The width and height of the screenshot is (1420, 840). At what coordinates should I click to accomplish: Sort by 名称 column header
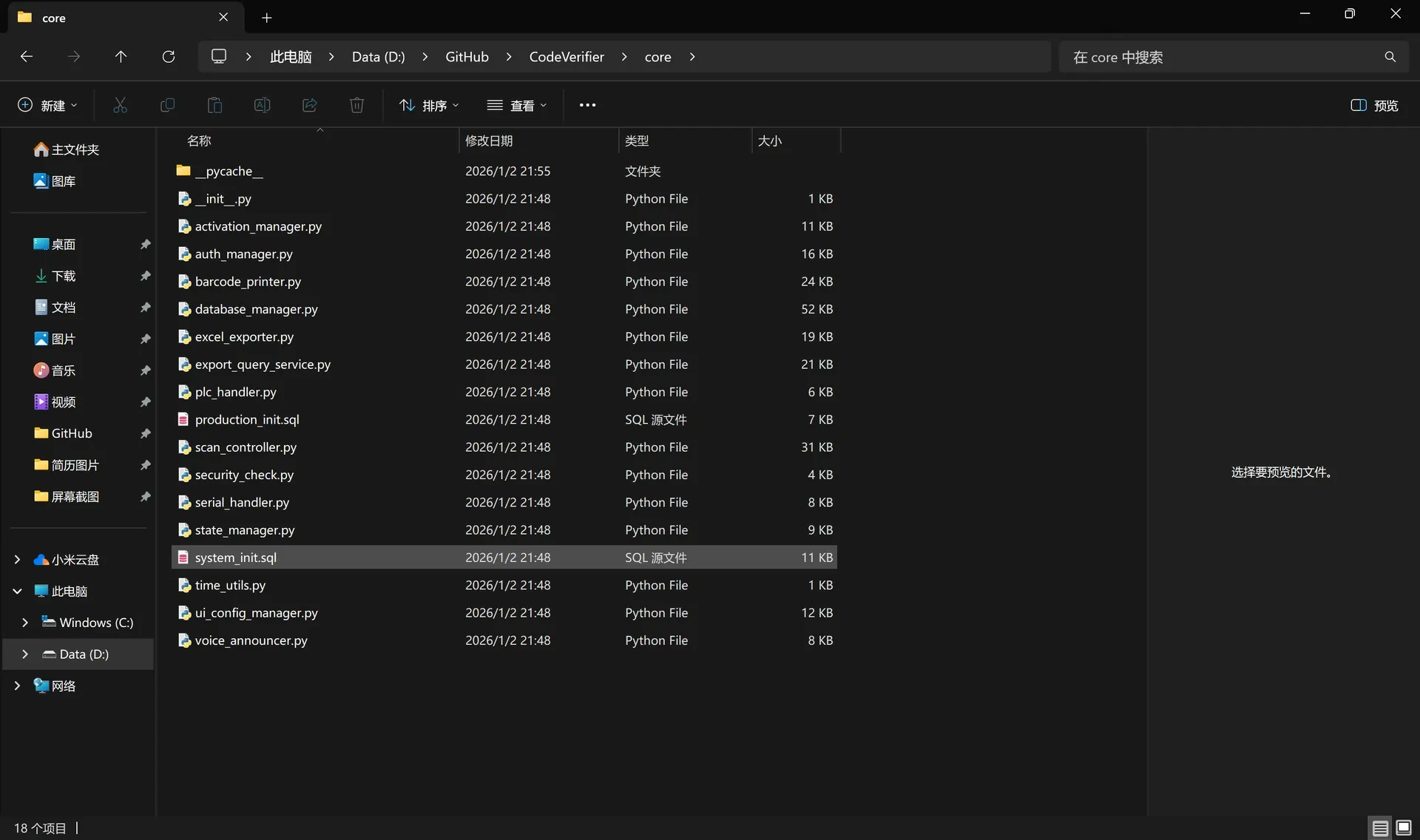point(315,140)
